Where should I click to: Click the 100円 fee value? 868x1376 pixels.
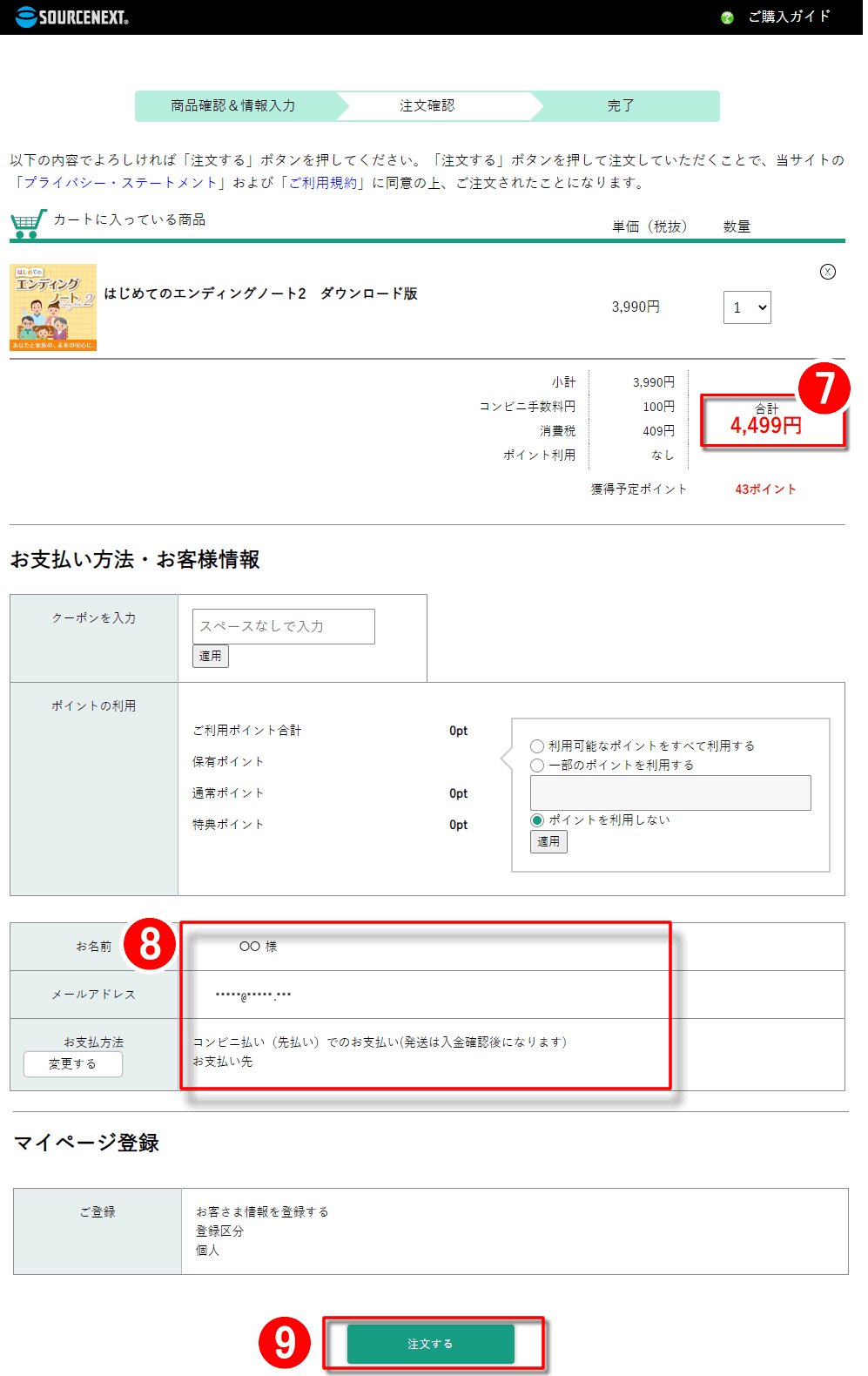[659, 407]
